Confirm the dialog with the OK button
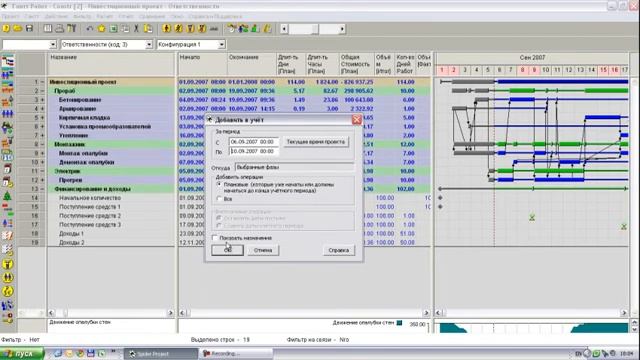Image resolution: width=640 pixels, height=360 pixels. pos(227,250)
